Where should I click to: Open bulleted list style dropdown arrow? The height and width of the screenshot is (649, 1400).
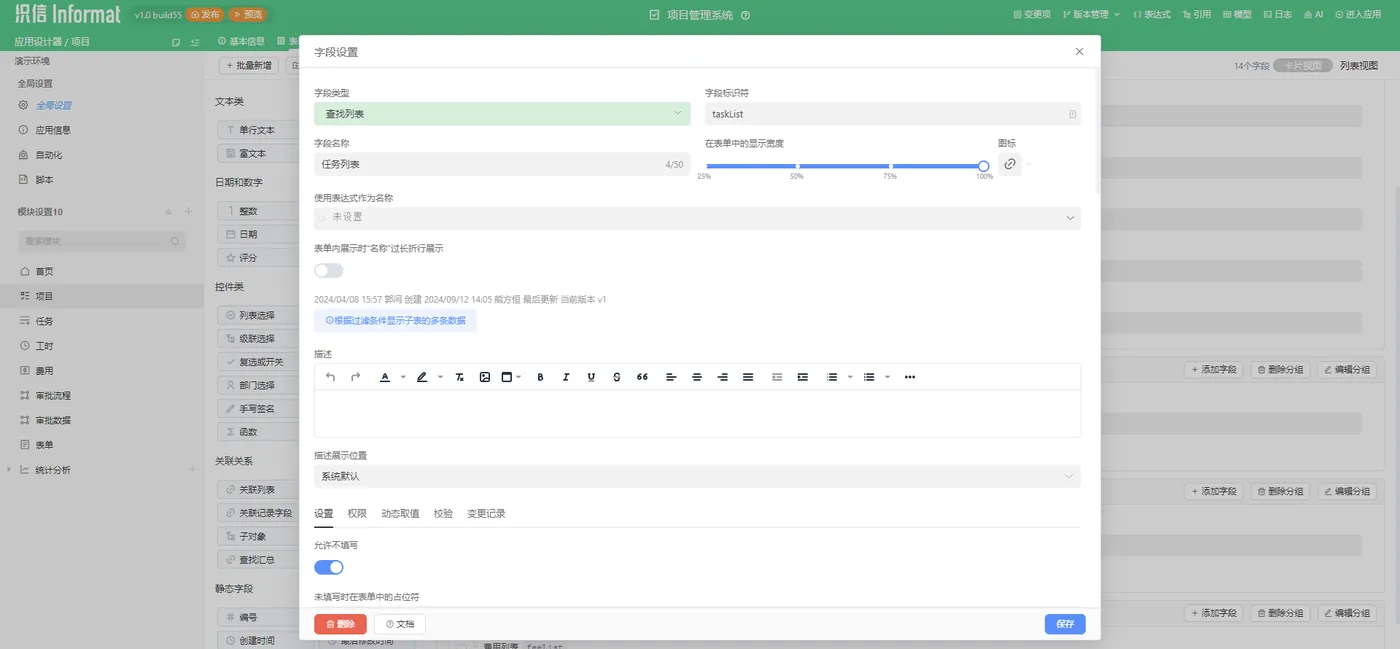click(887, 377)
